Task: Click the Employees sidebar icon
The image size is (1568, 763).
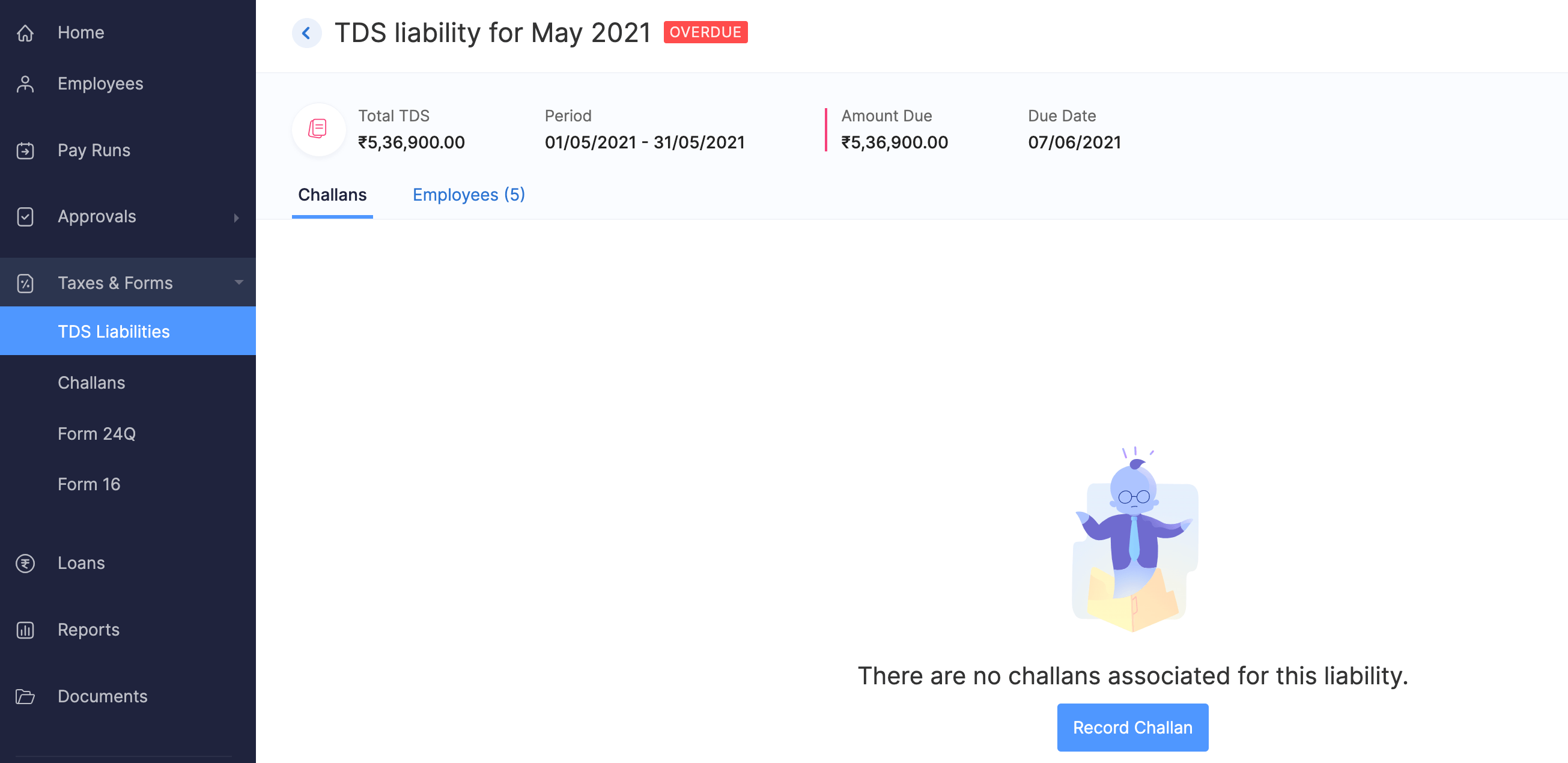Action: (28, 84)
